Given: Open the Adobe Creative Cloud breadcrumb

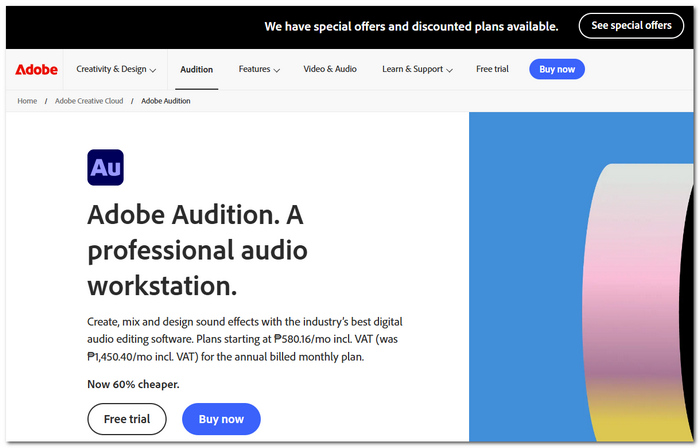Looking at the screenshot, I should [89, 101].
